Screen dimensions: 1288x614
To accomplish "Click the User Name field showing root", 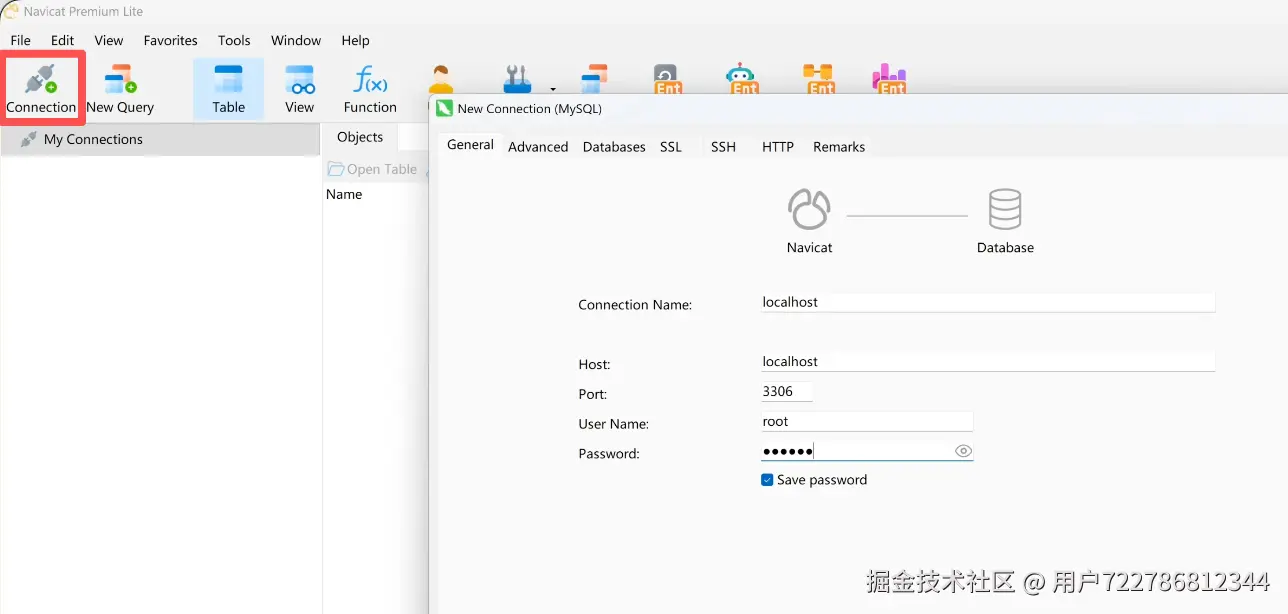I will click(x=867, y=422).
